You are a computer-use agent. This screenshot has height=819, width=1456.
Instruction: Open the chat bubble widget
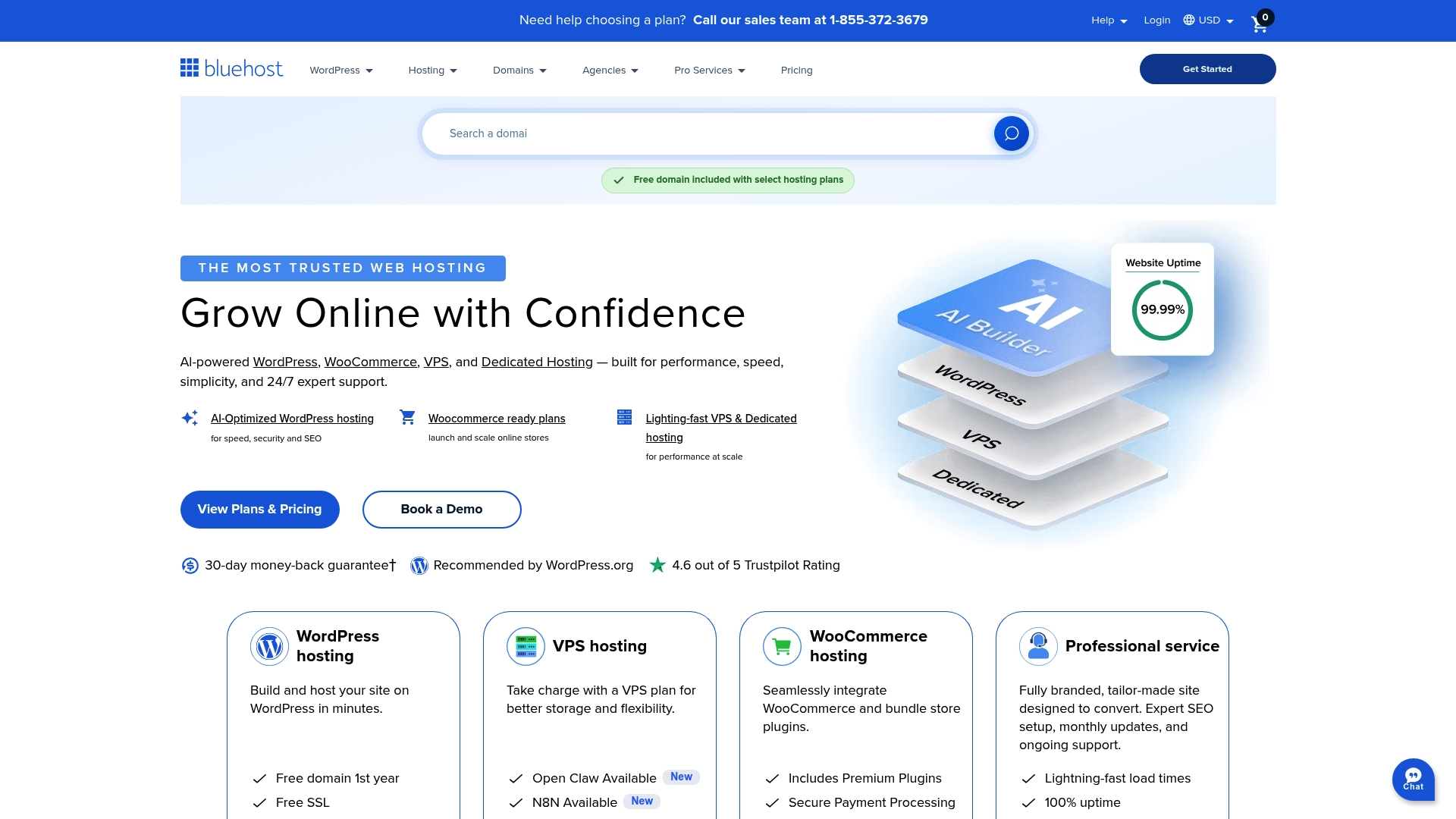point(1414,780)
